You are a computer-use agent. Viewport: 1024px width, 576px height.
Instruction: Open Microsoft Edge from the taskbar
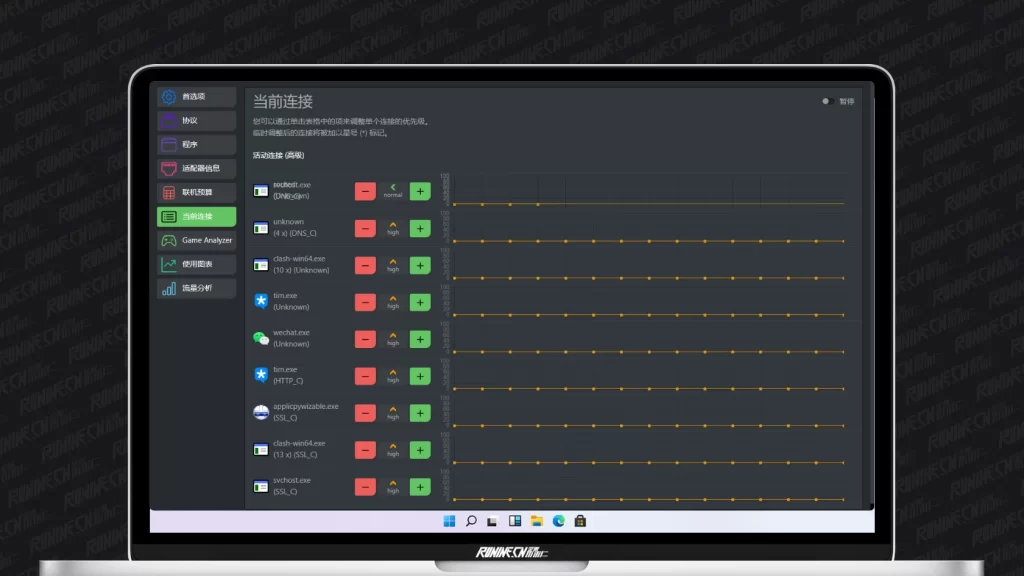pos(558,521)
